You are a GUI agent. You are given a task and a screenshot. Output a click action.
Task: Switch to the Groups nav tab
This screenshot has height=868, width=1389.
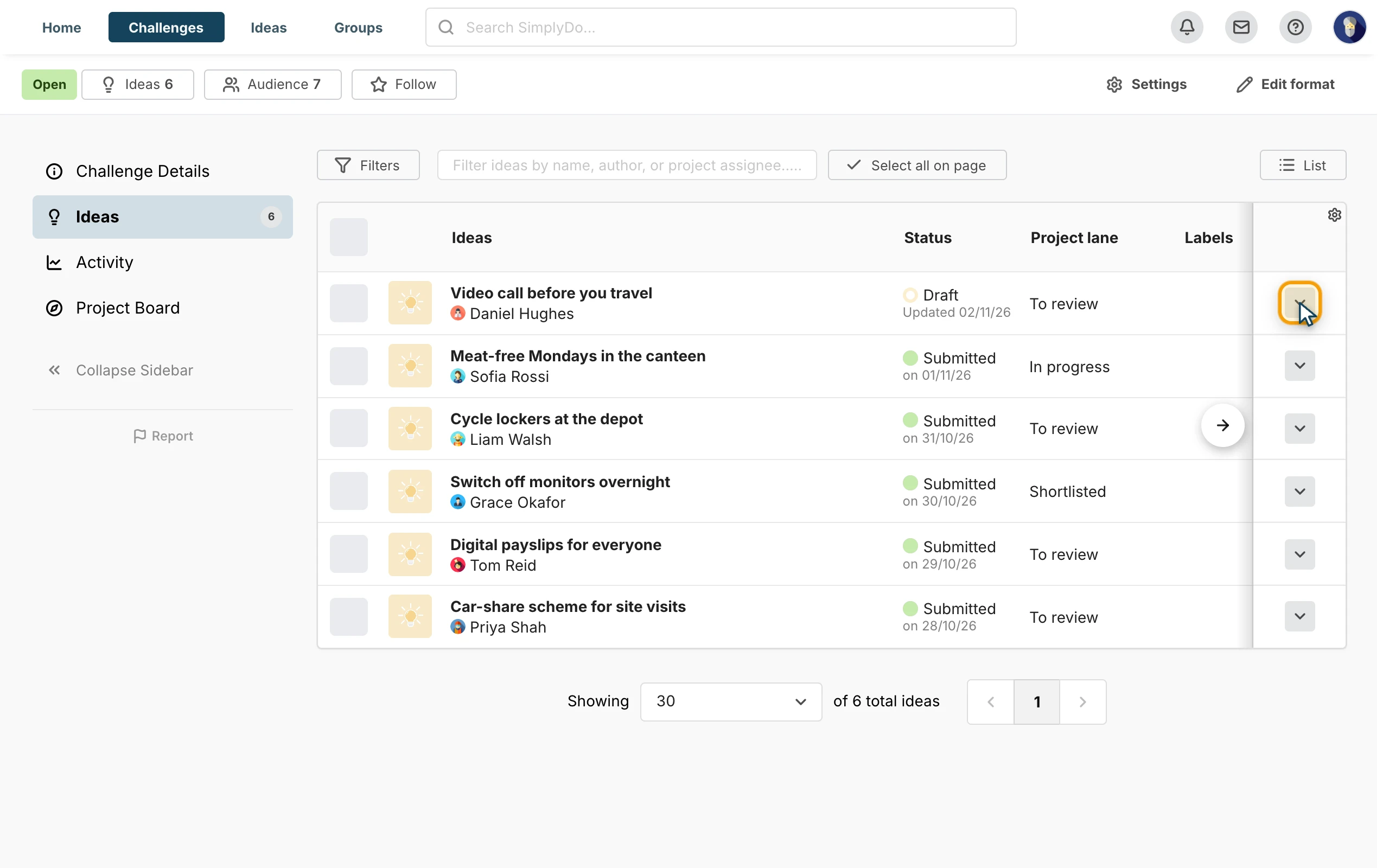point(358,27)
